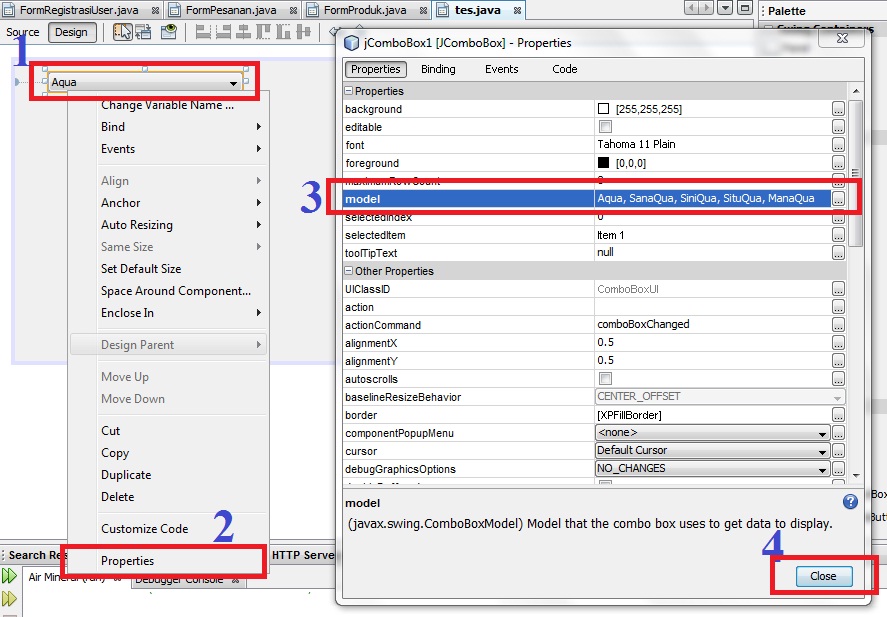
Task: Select the Selection Mode arrow tool
Action: (123, 31)
